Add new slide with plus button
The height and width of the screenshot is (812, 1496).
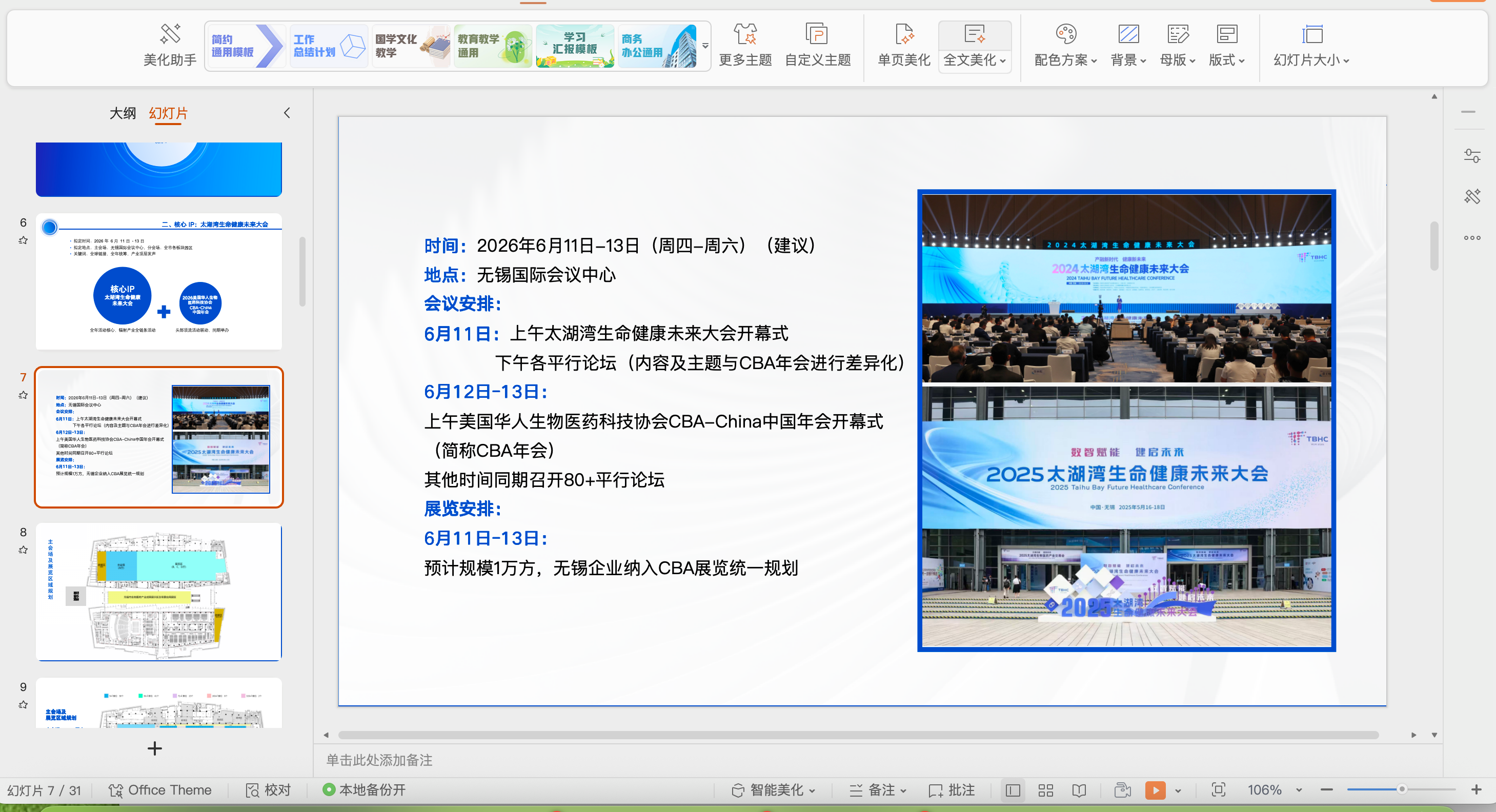154,748
